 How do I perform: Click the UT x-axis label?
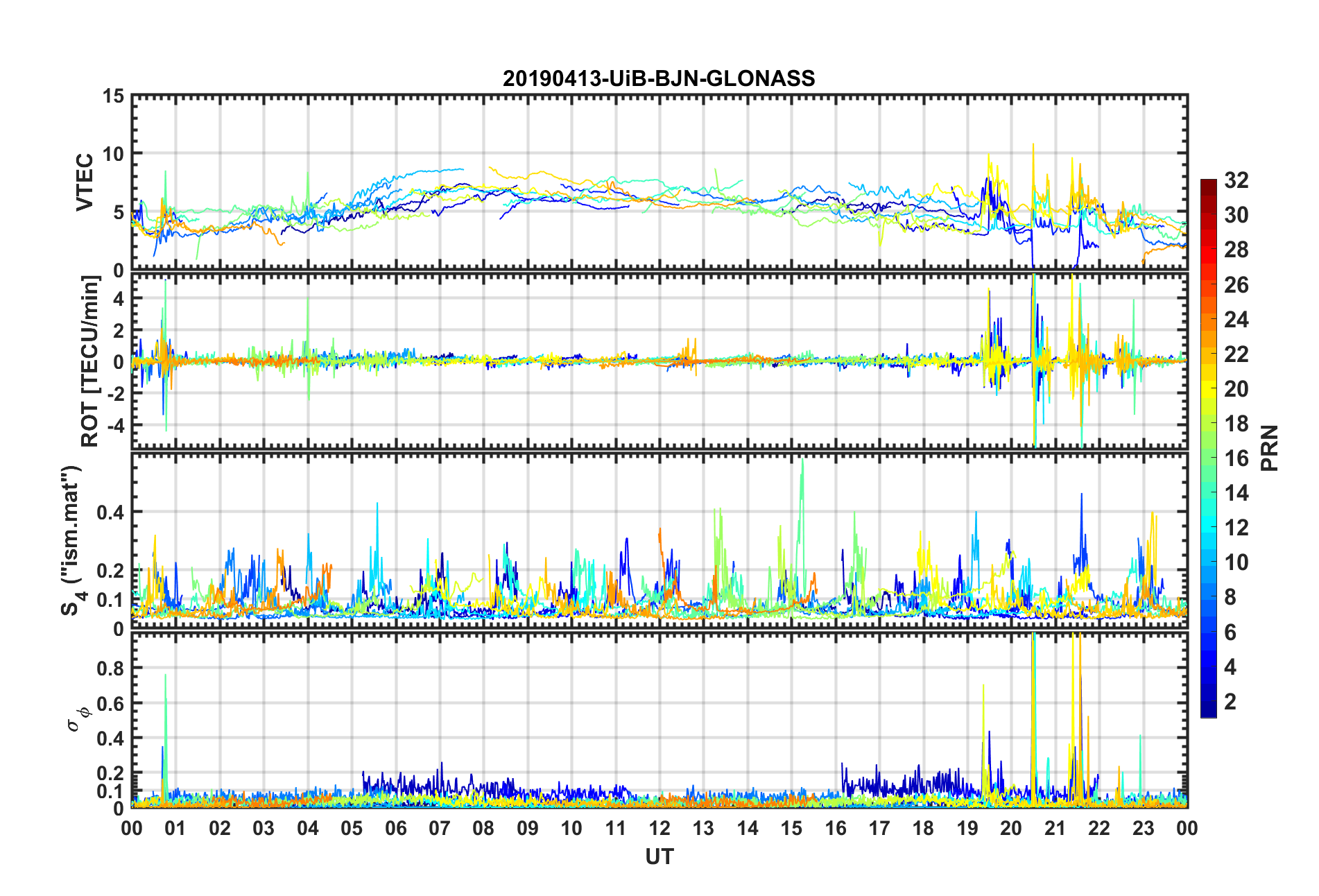click(659, 857)
